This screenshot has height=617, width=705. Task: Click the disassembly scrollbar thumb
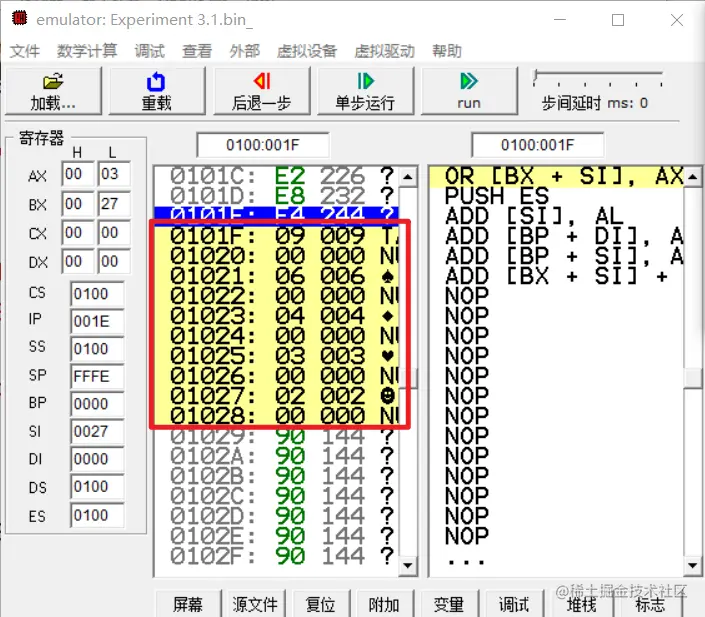coord(693,377)
